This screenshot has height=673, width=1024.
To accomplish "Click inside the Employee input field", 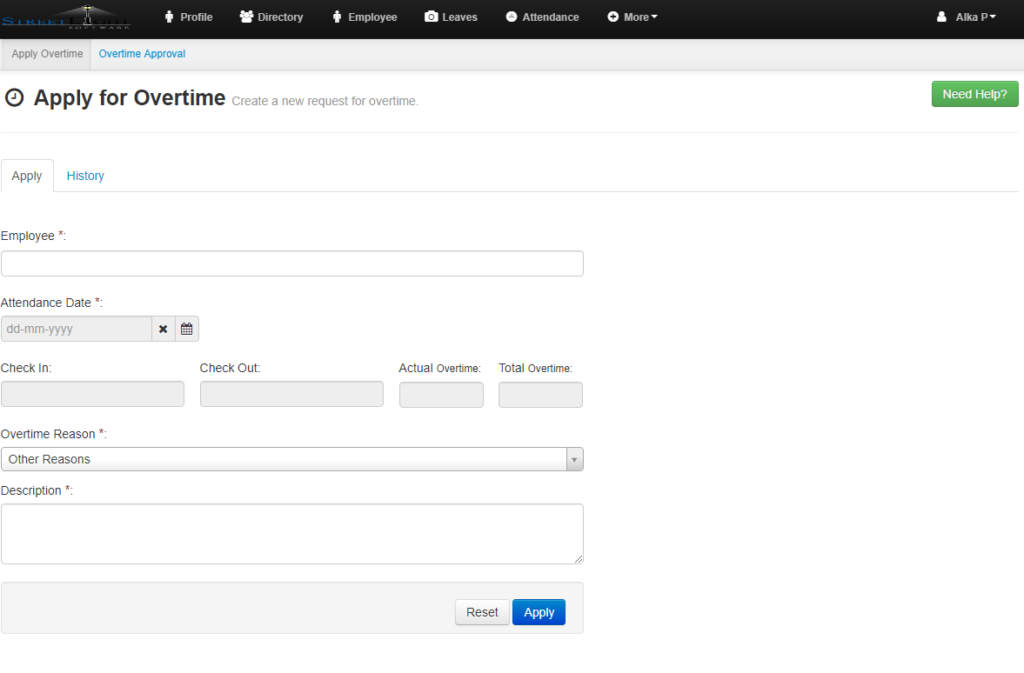I will 292,263.
